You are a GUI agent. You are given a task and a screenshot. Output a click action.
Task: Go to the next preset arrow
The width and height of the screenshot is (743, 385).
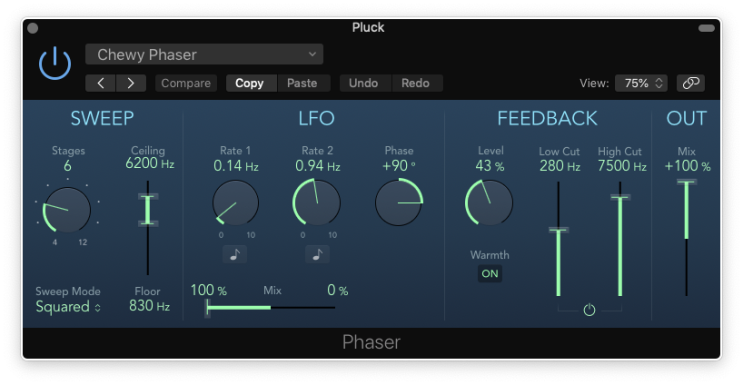click(131, 83)
